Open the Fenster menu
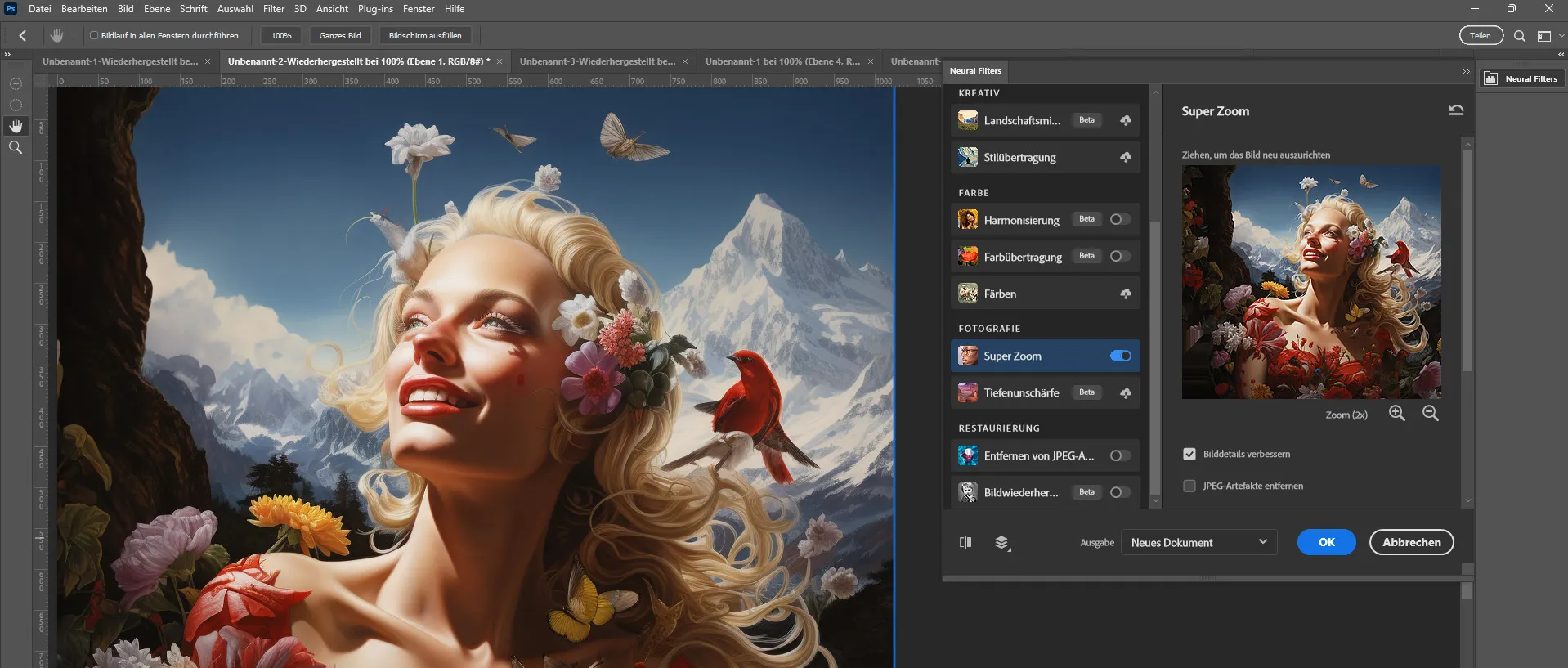Viewport: 1568px width, 668px height. click(x=419, y=9)
